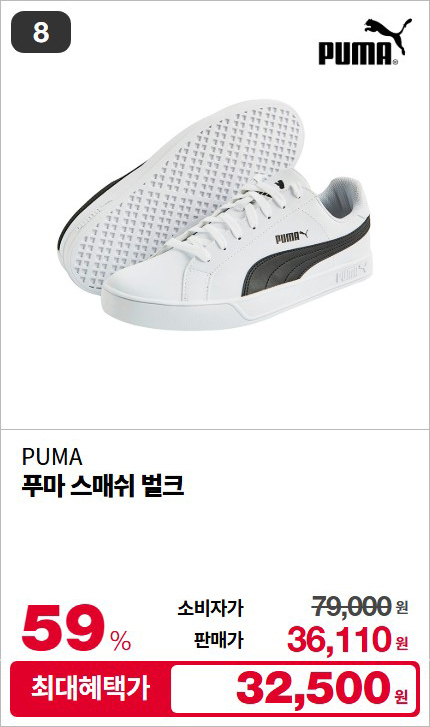Click the 32,500원 maximum benefit price box
The height and width of the screenshot is (727, 430).
(x=294, y=688)
